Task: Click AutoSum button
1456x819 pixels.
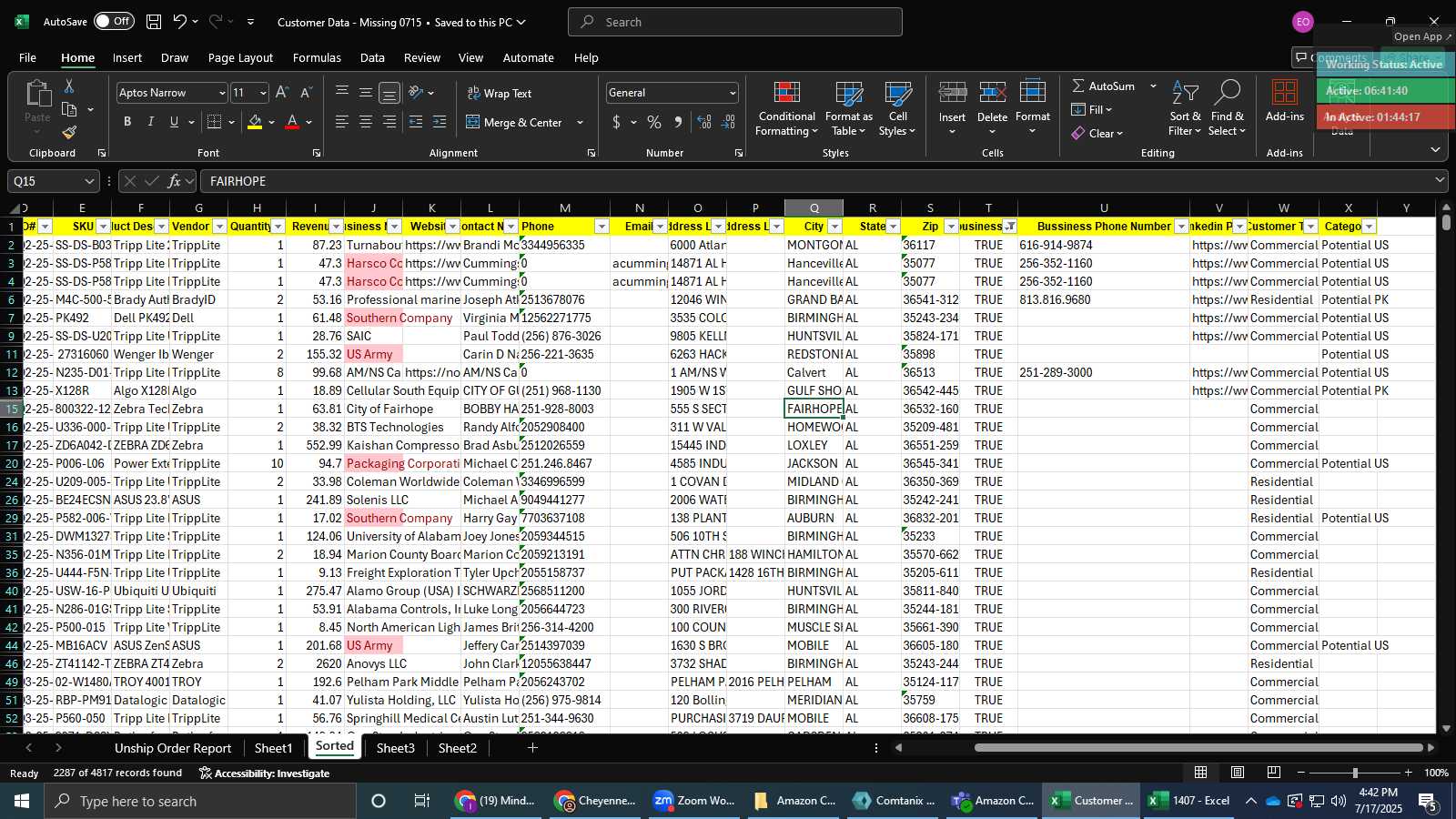Action: [x=1104, y=86]
